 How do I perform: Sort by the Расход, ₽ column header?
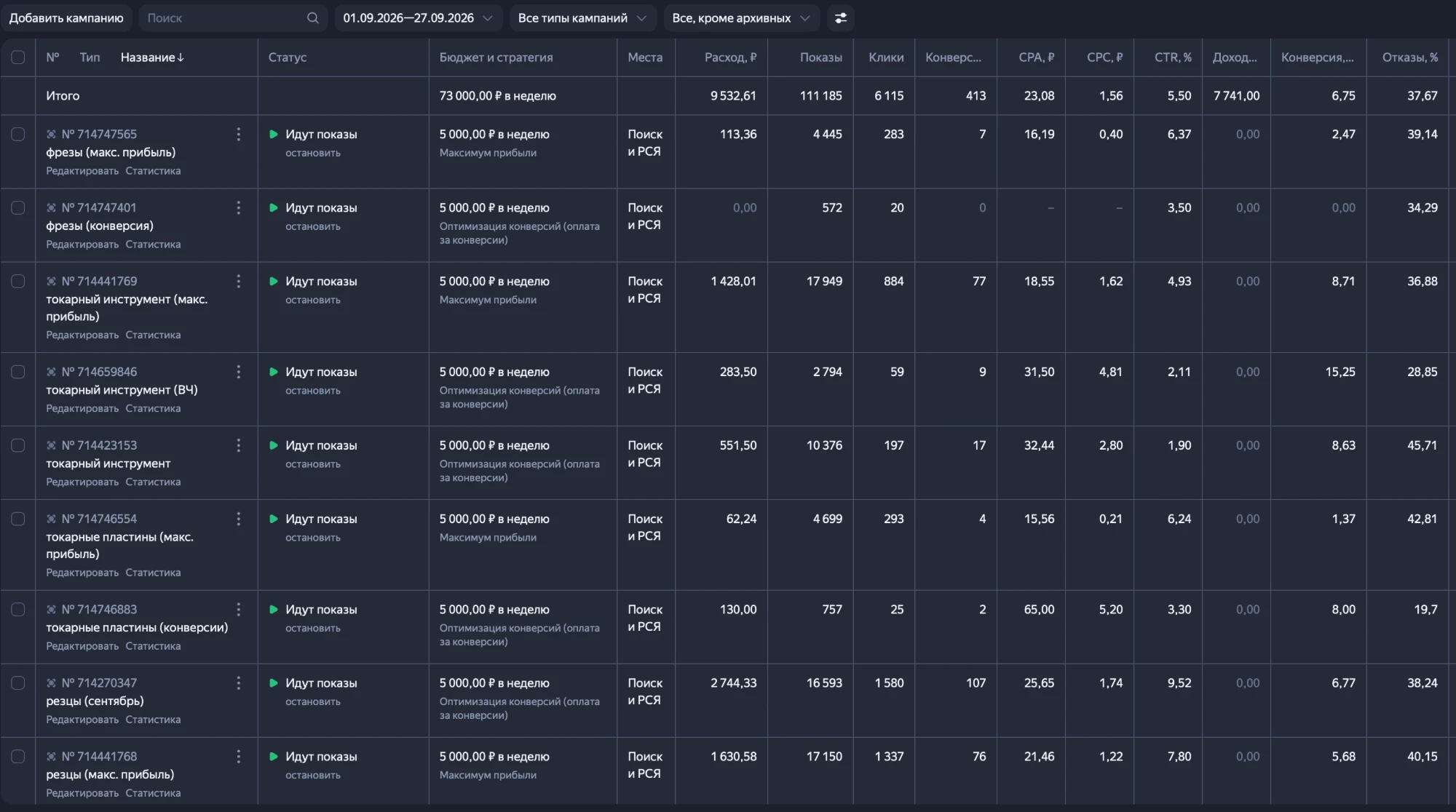(730, 57)
